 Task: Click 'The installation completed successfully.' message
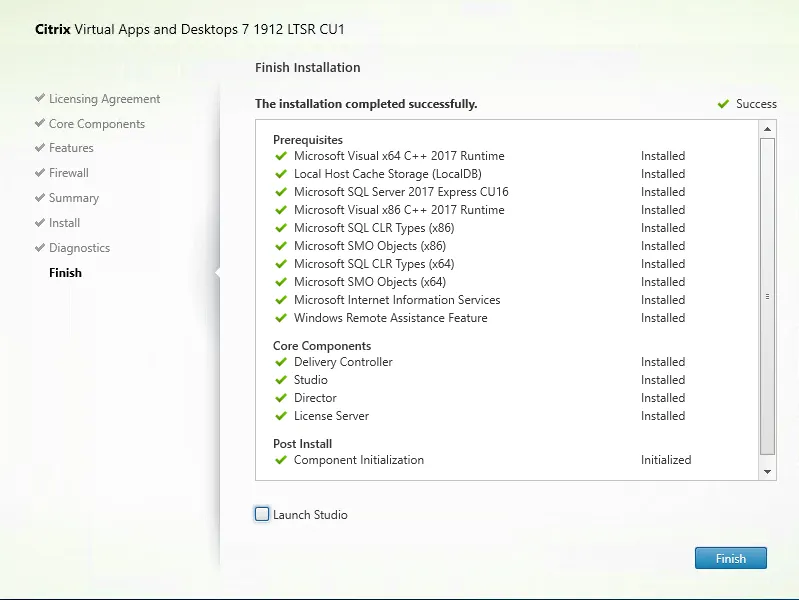(x=366, y=104)
